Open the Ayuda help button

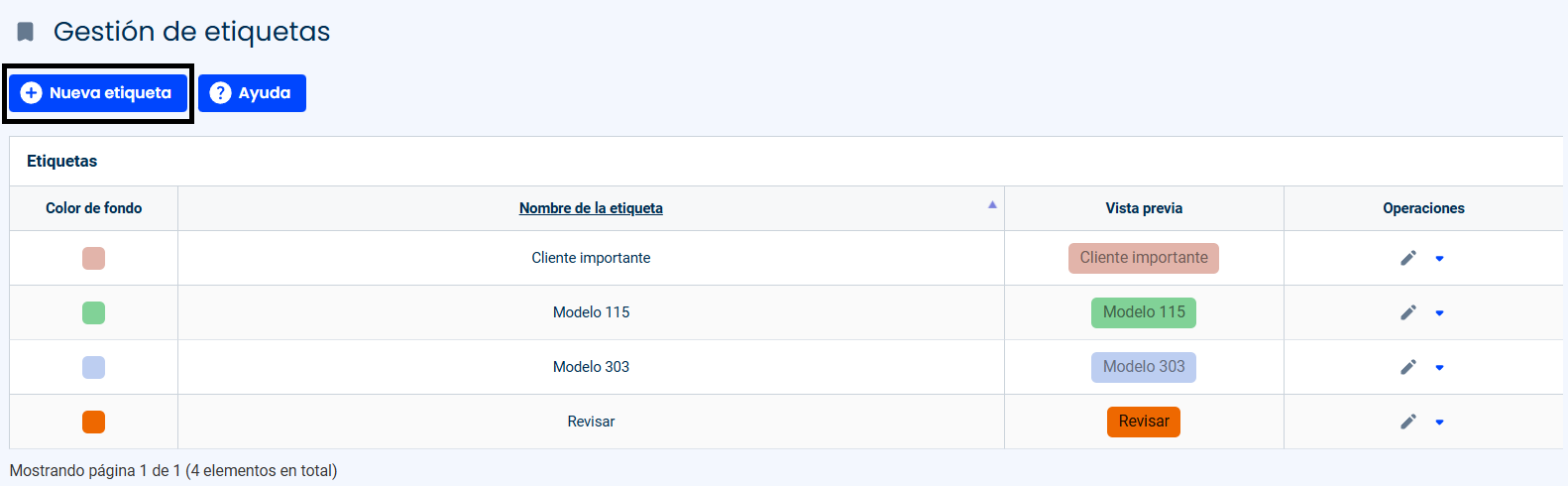click(x=252, y=93)
